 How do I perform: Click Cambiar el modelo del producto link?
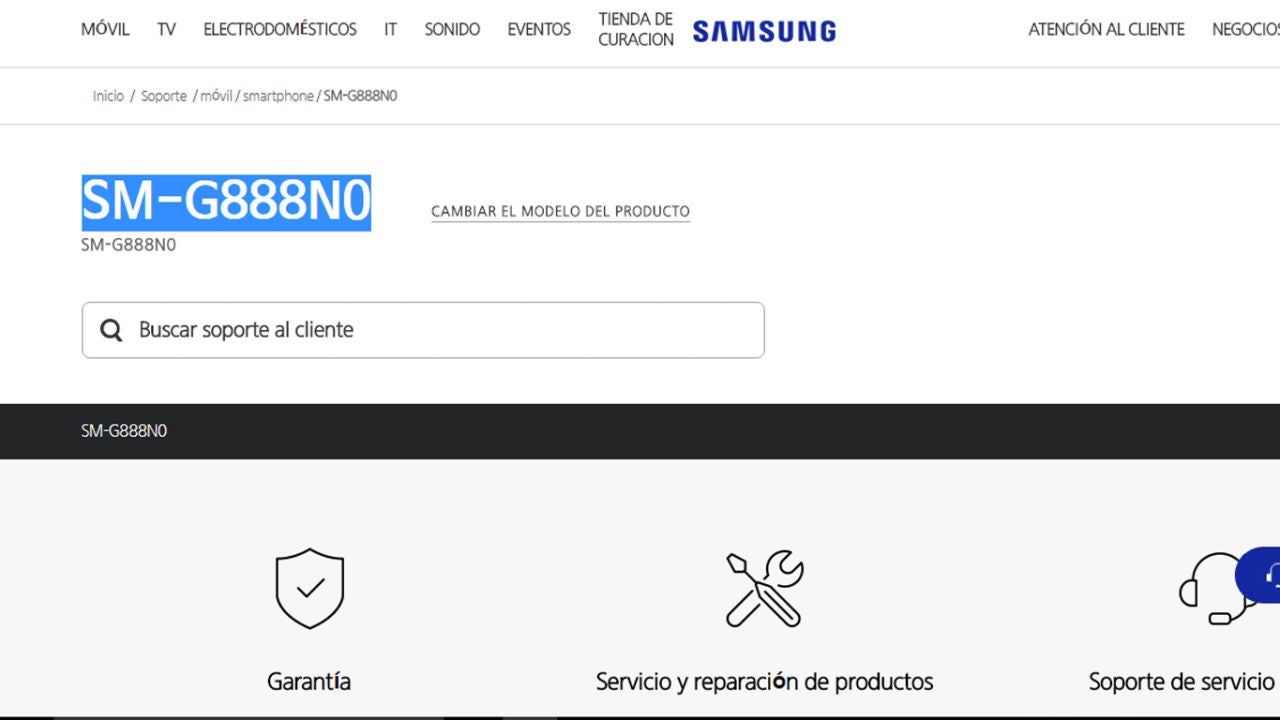pos(560,212)
